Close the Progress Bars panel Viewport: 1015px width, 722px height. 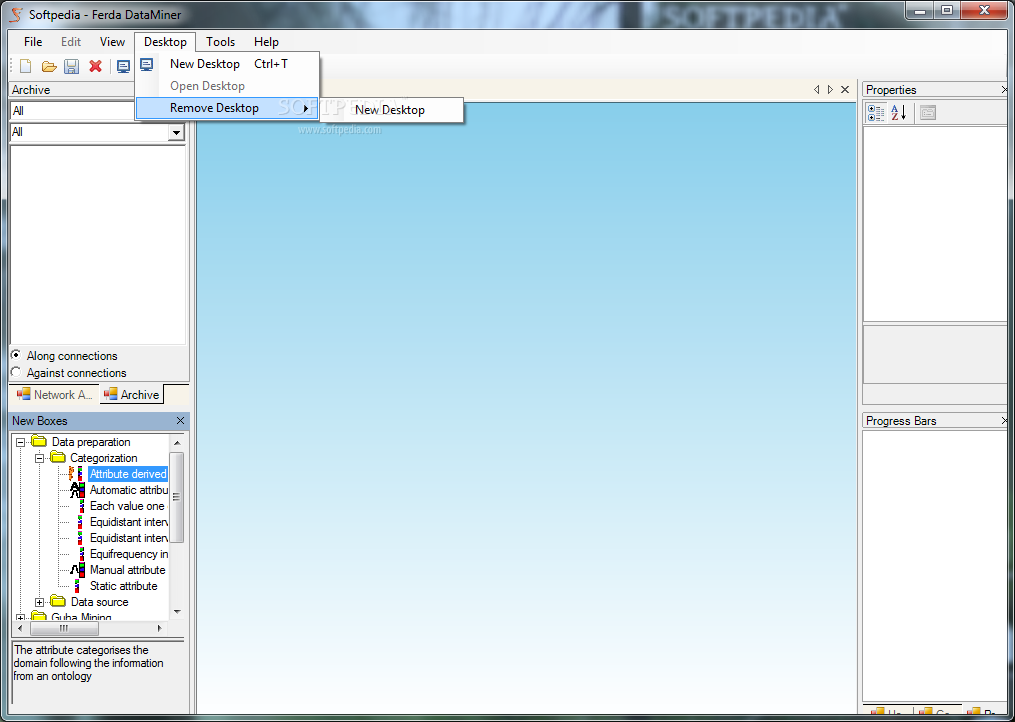(x=1004, y=421)
